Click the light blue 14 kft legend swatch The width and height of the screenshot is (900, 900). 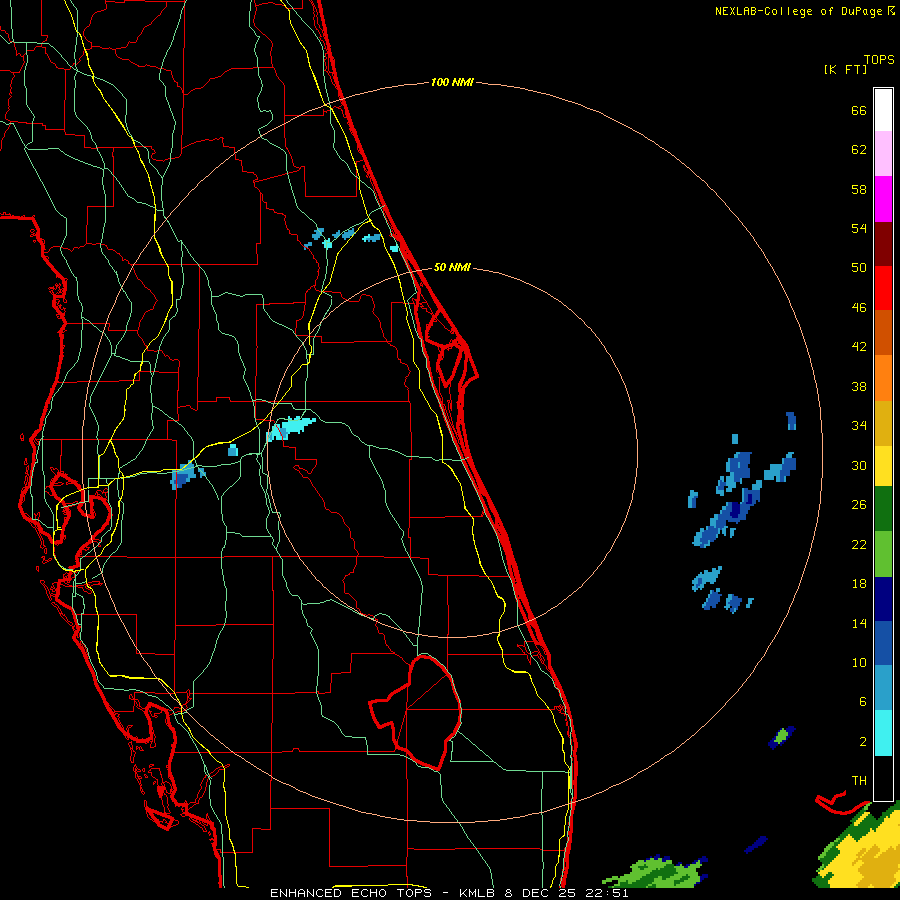[x=883, y=688]
